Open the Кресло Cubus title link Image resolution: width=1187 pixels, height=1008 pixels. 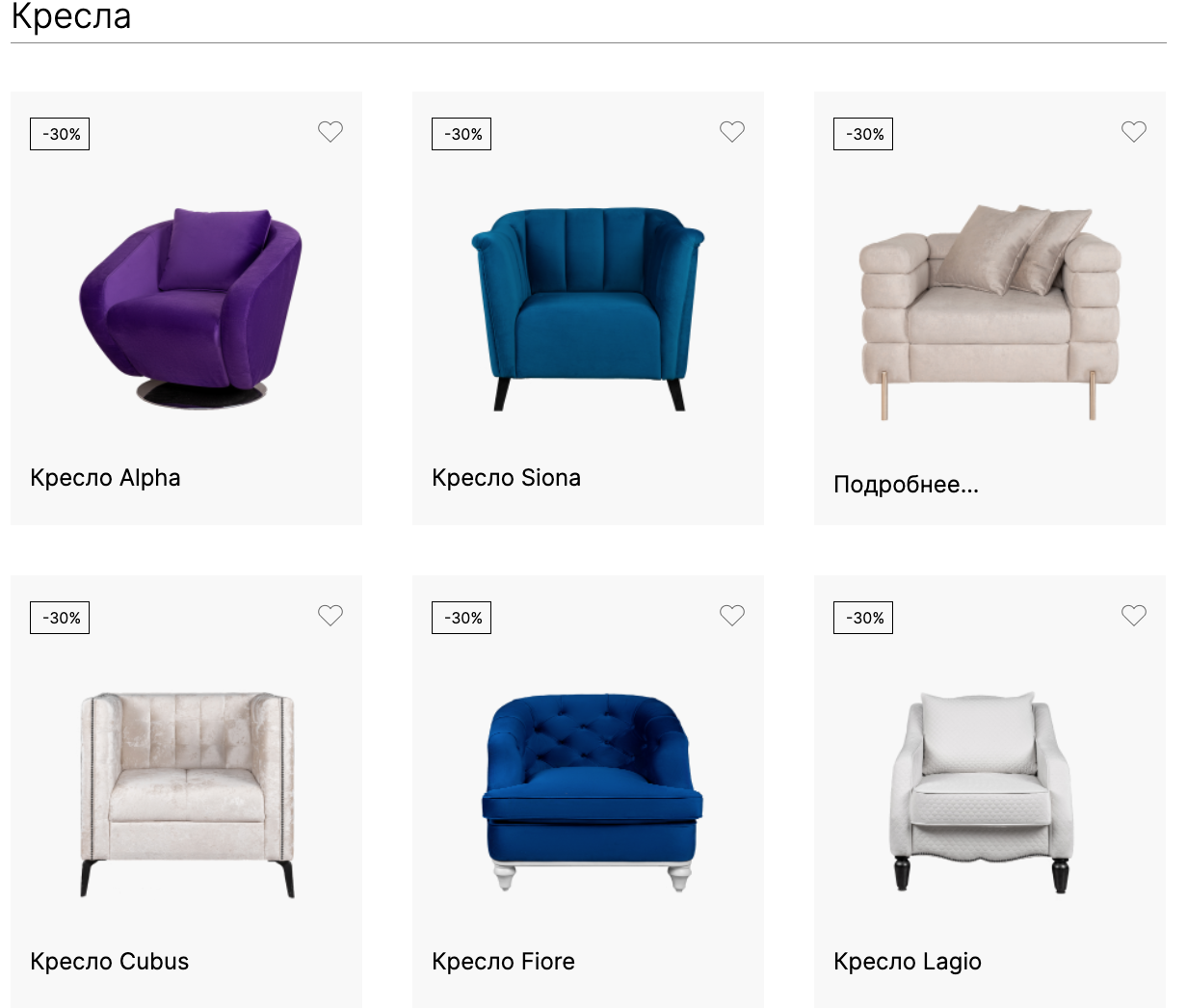[109, 962]
